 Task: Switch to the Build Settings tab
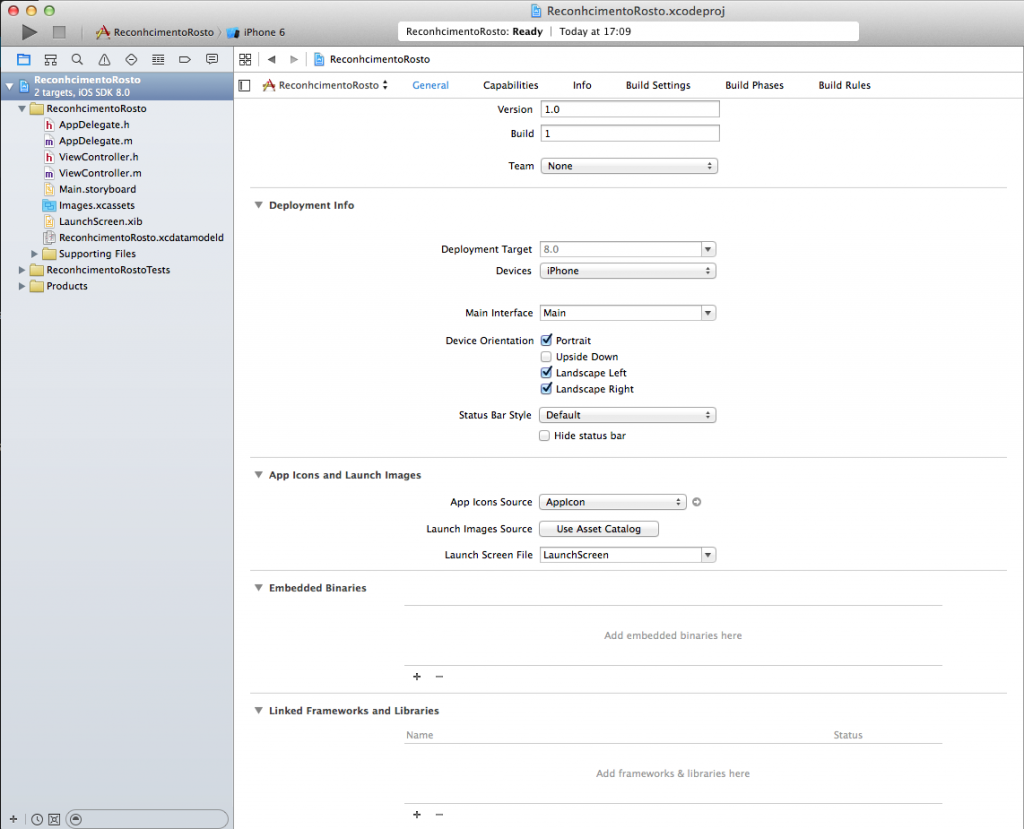click(657, 85)
